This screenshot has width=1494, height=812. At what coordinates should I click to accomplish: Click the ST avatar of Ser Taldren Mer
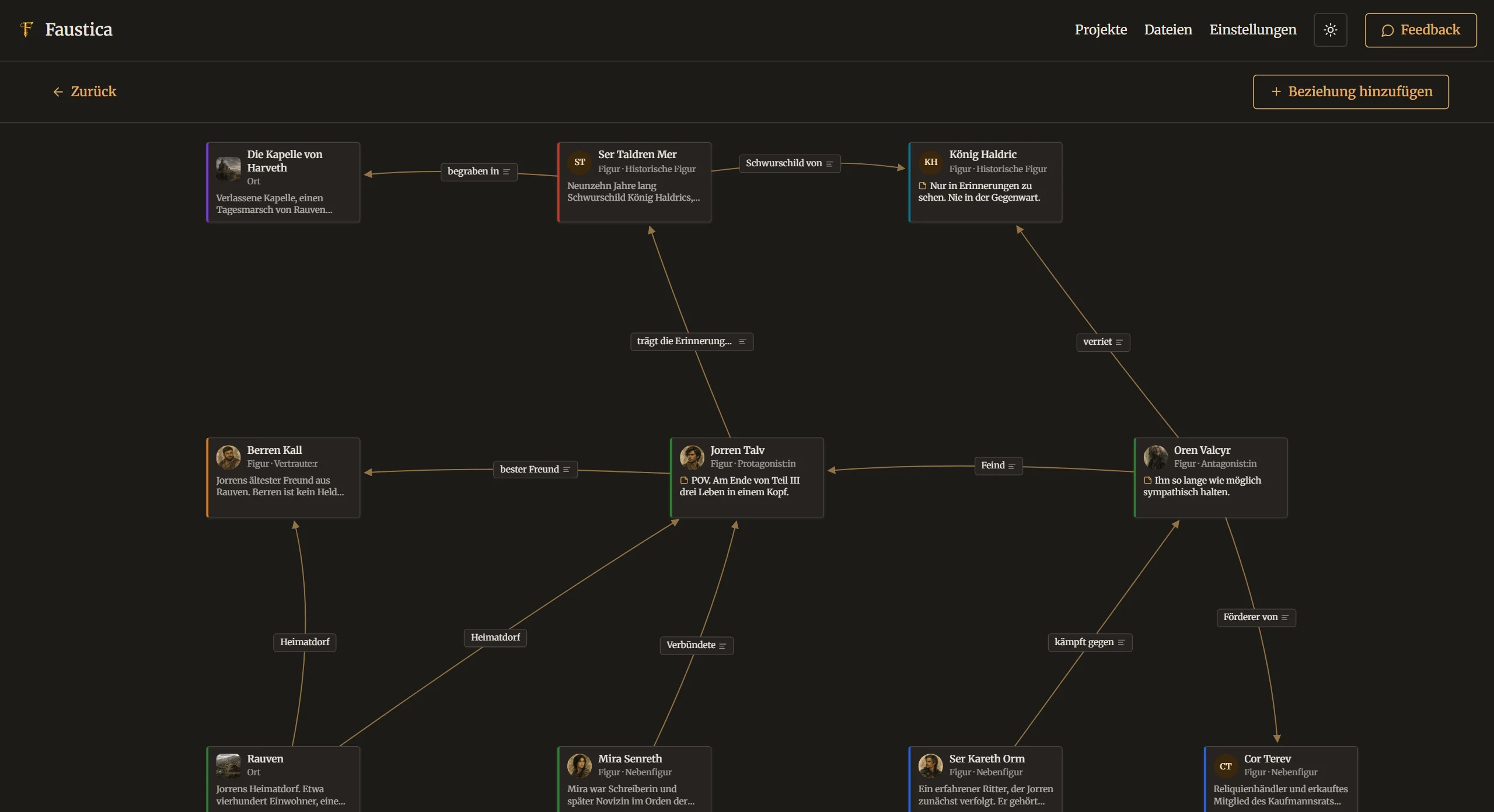point(580,162)
